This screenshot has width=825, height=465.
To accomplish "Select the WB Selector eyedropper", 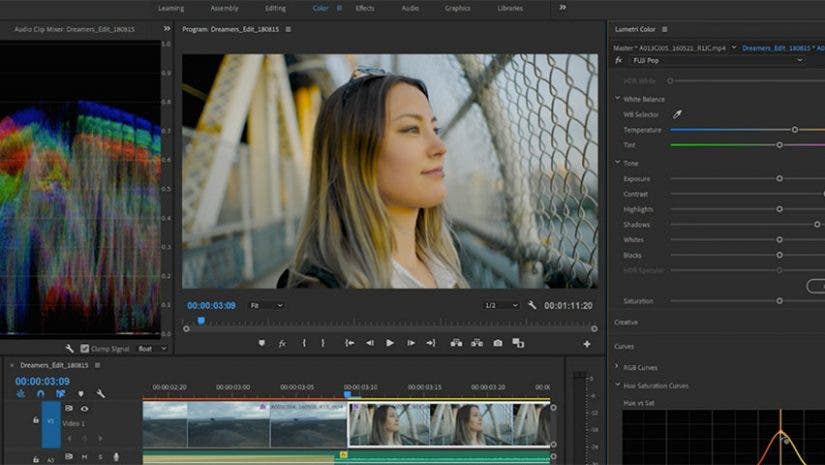I will (677, 114).
